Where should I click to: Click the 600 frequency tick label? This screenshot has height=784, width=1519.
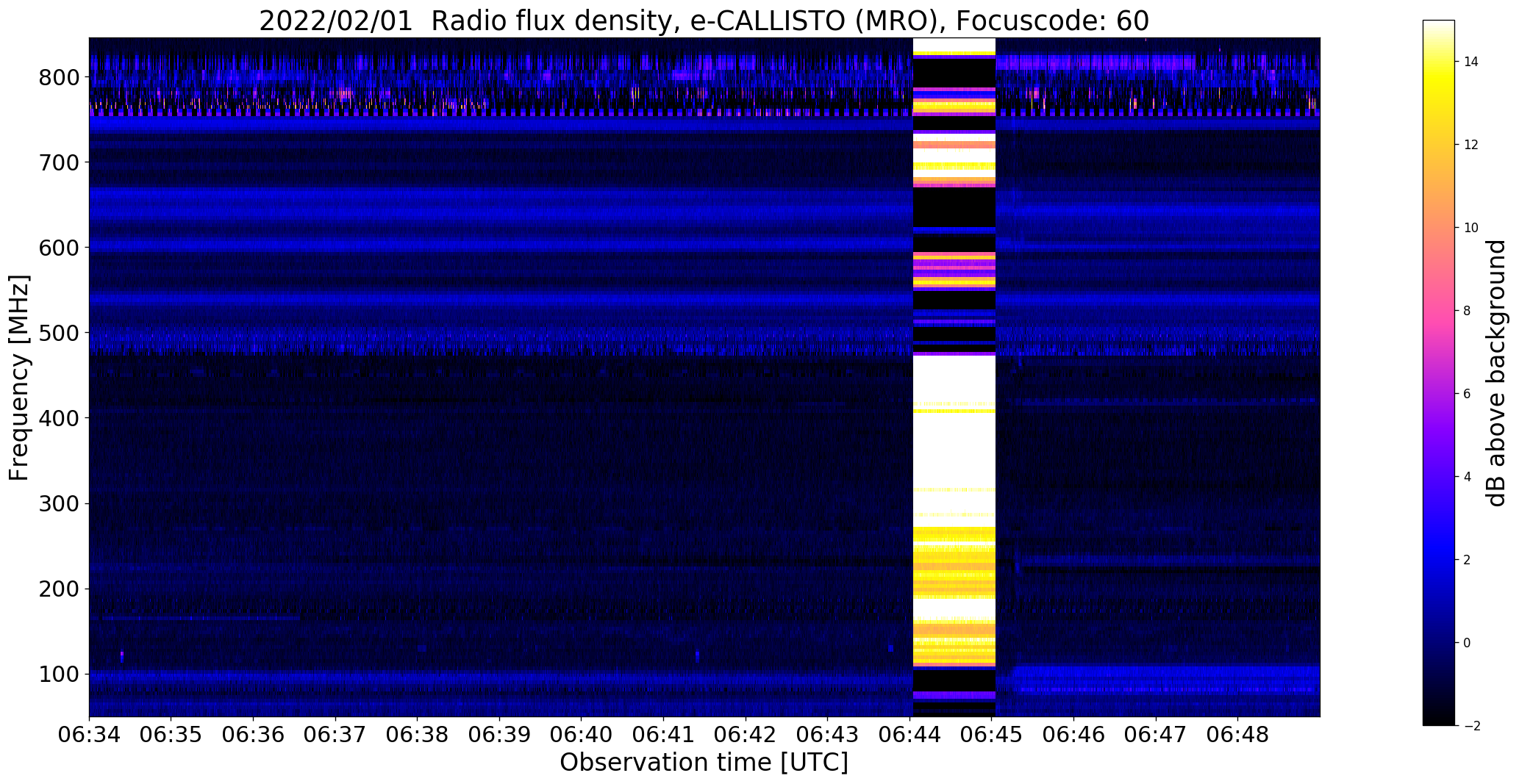click(x=58, y=248)
